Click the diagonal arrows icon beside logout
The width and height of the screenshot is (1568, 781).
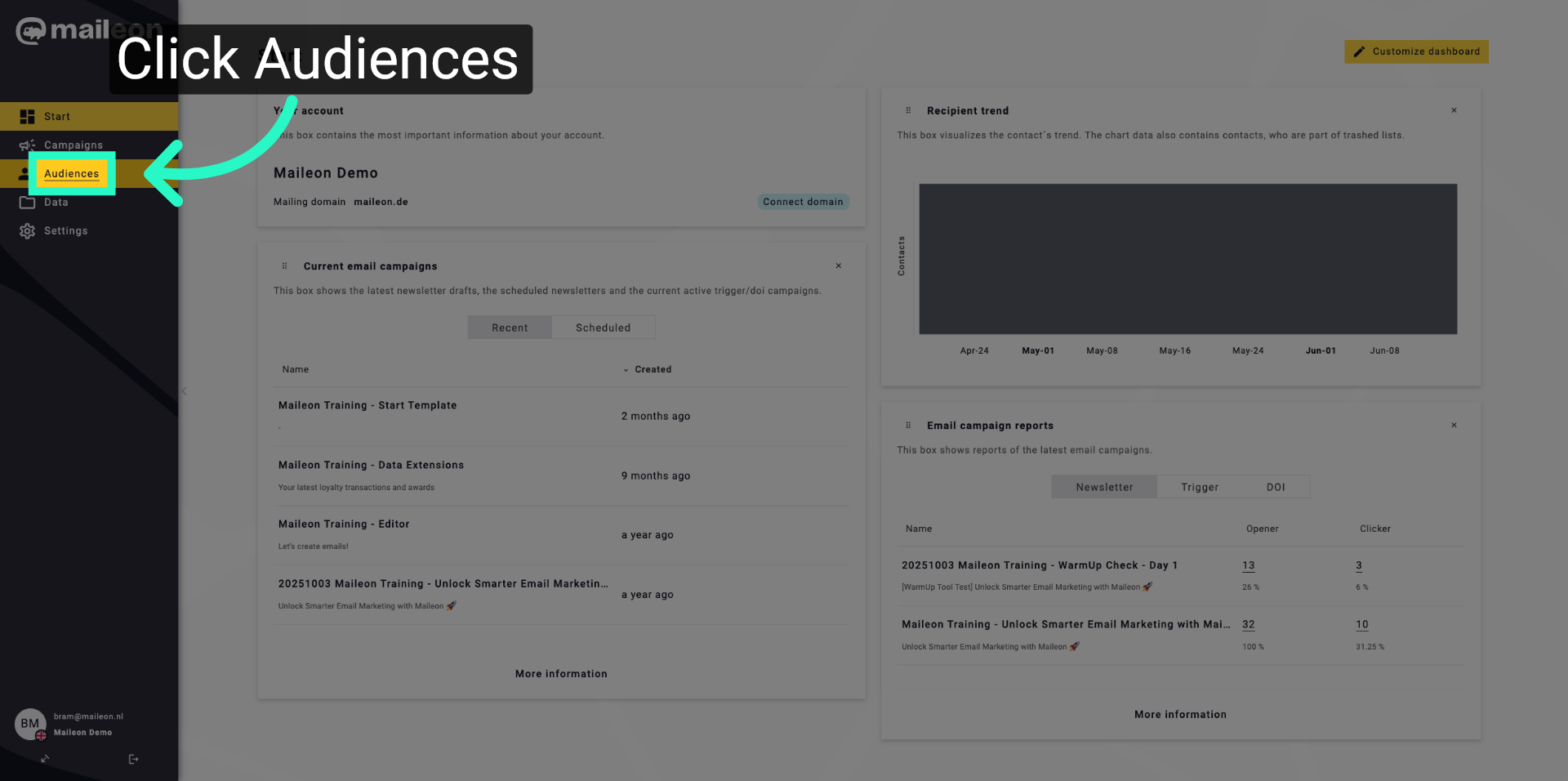(45, 759)
